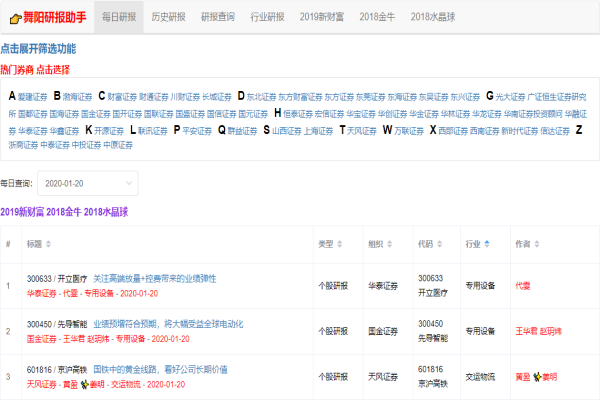Open report 业绩预增符合预期，将大幅受益全球电动化
The height and width of the screenshot is (400, 600).
point(168,324)
